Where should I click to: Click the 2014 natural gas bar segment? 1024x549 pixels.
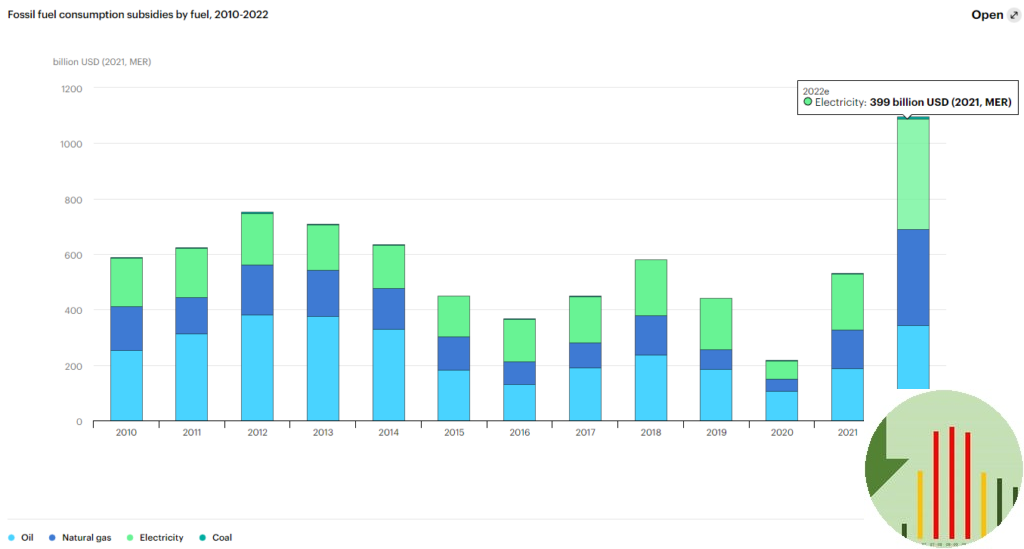tap(389, 308)
